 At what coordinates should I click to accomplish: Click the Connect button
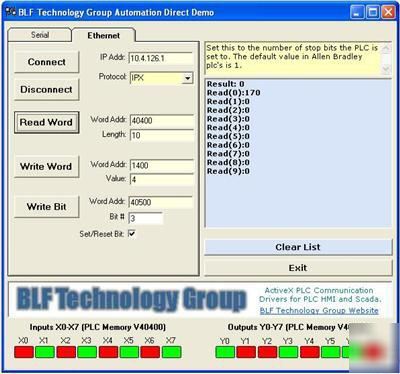[47, 62]
